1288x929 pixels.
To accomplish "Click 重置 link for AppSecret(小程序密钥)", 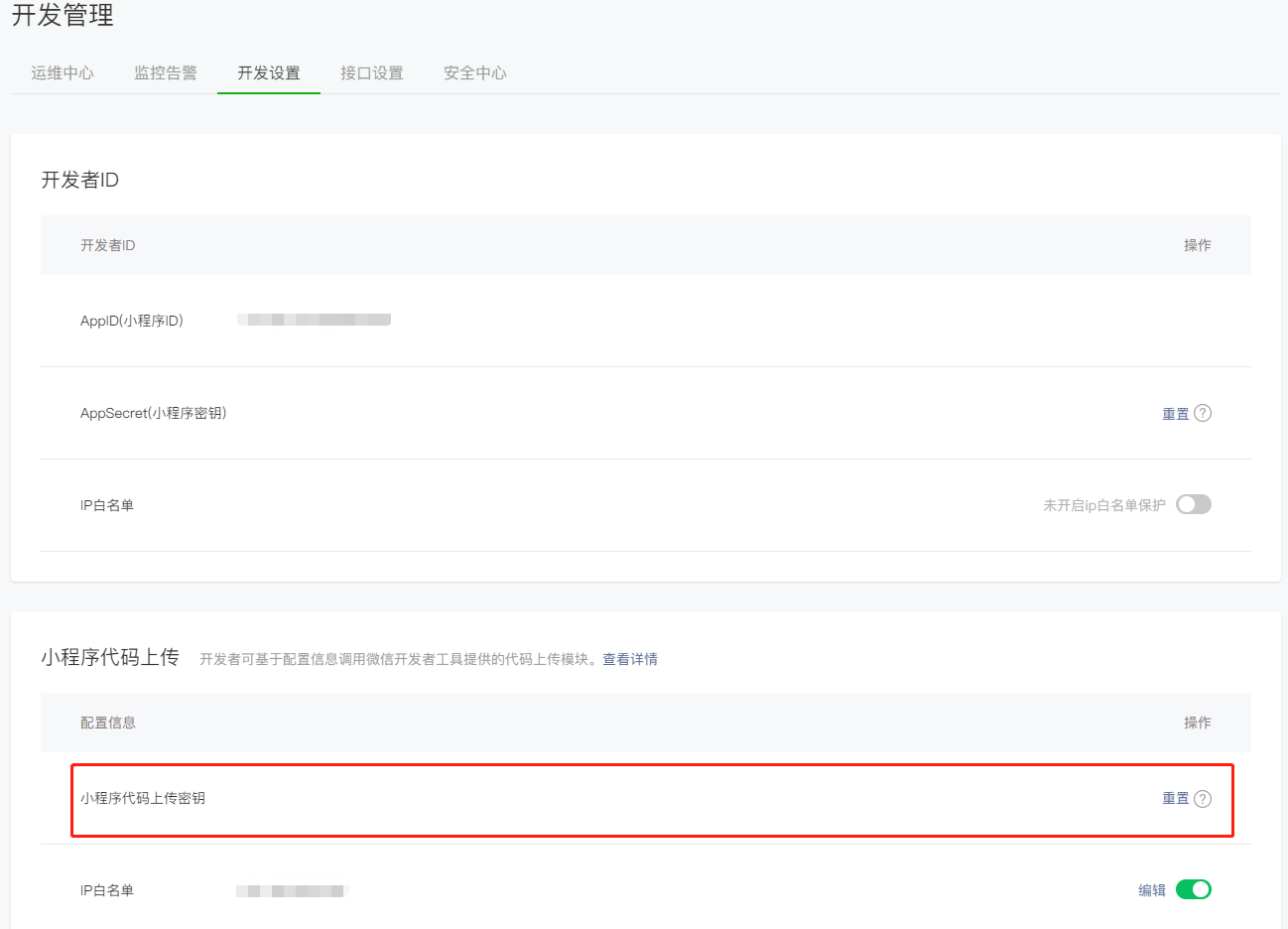I will tap(1175, 414).
